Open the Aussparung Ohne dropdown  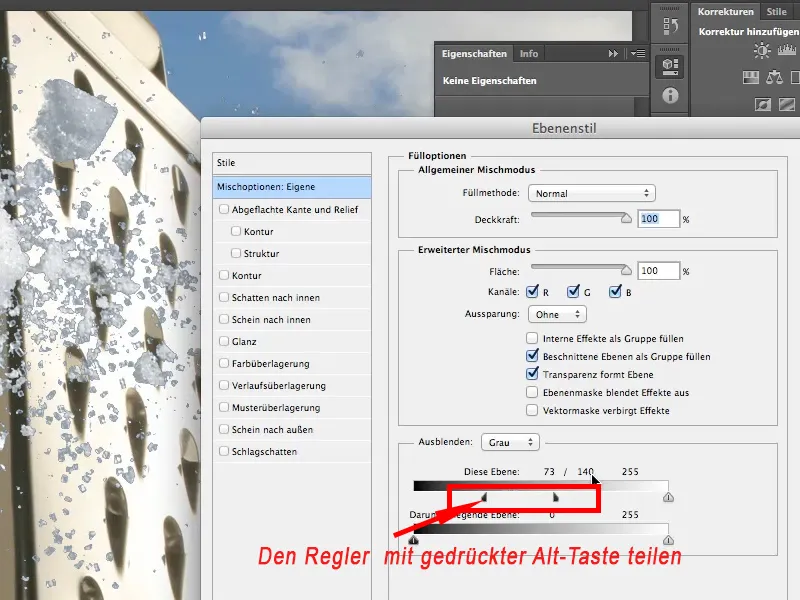click(557, 314)
